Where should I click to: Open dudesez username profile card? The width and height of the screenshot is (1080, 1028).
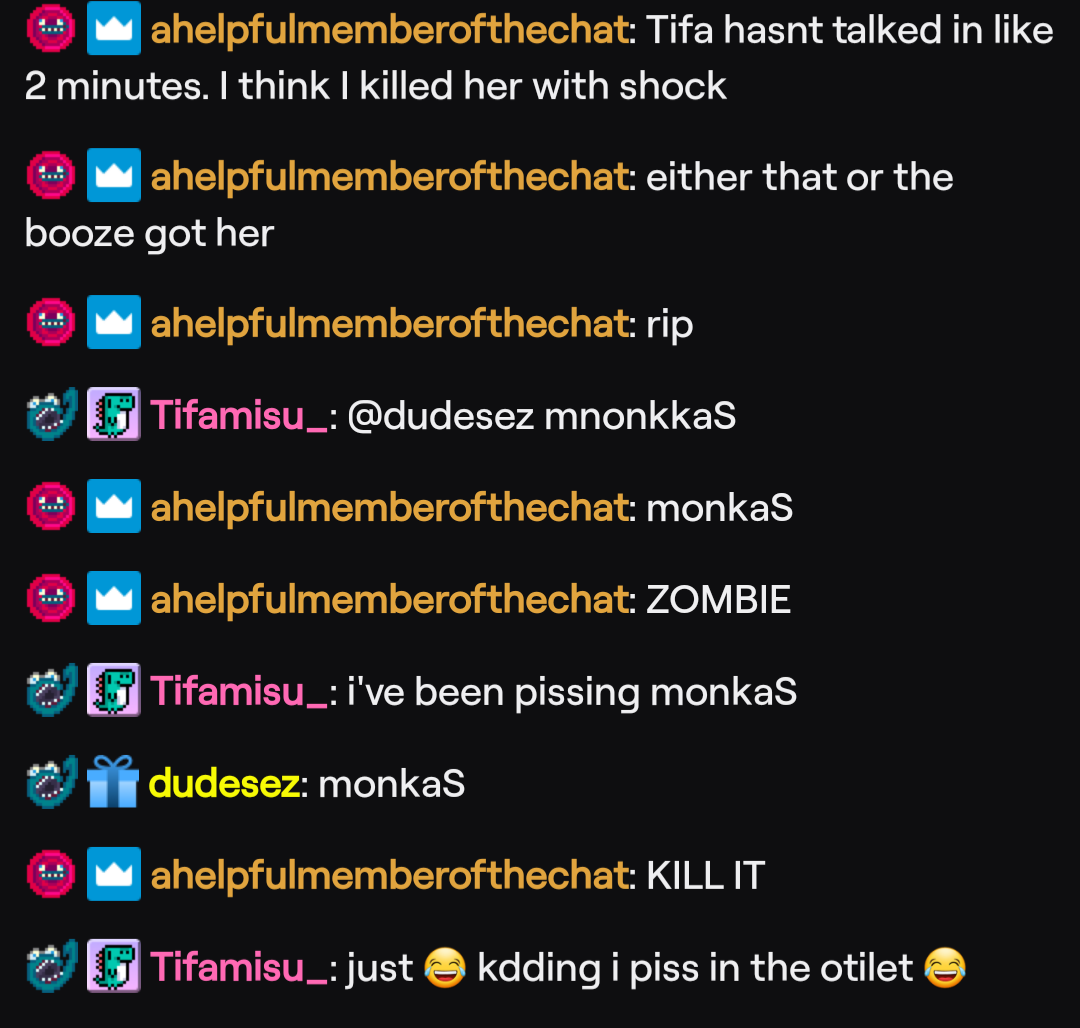225,784
